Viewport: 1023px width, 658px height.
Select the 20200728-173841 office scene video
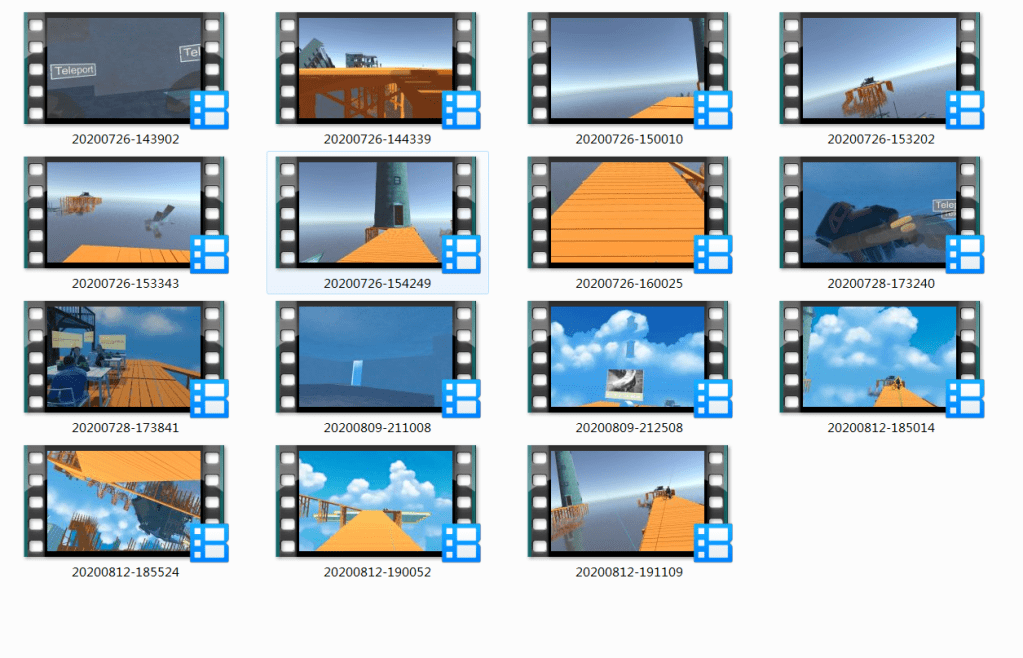click(x=125, y=357)
